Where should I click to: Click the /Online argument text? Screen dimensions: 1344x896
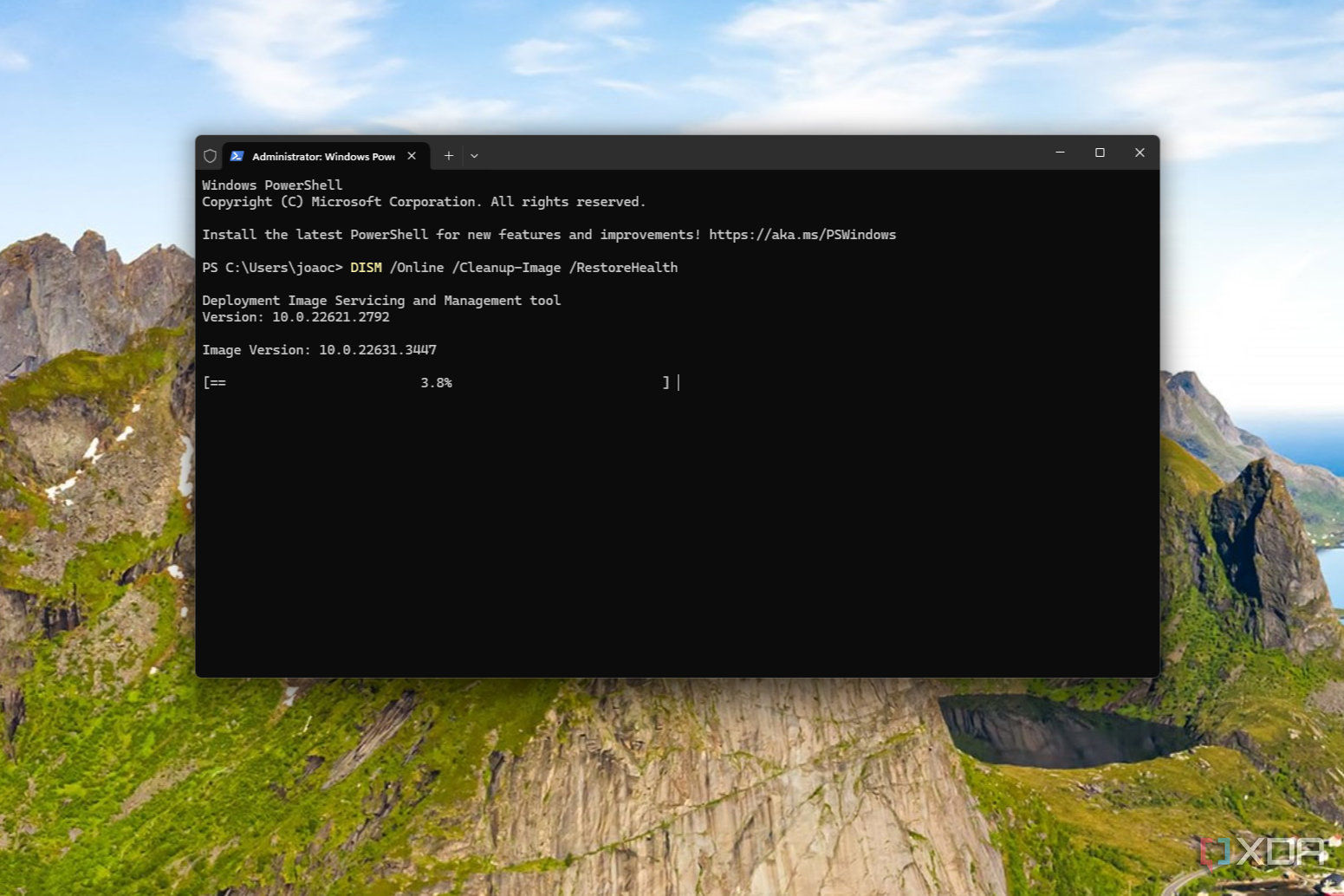click(417, 268)
